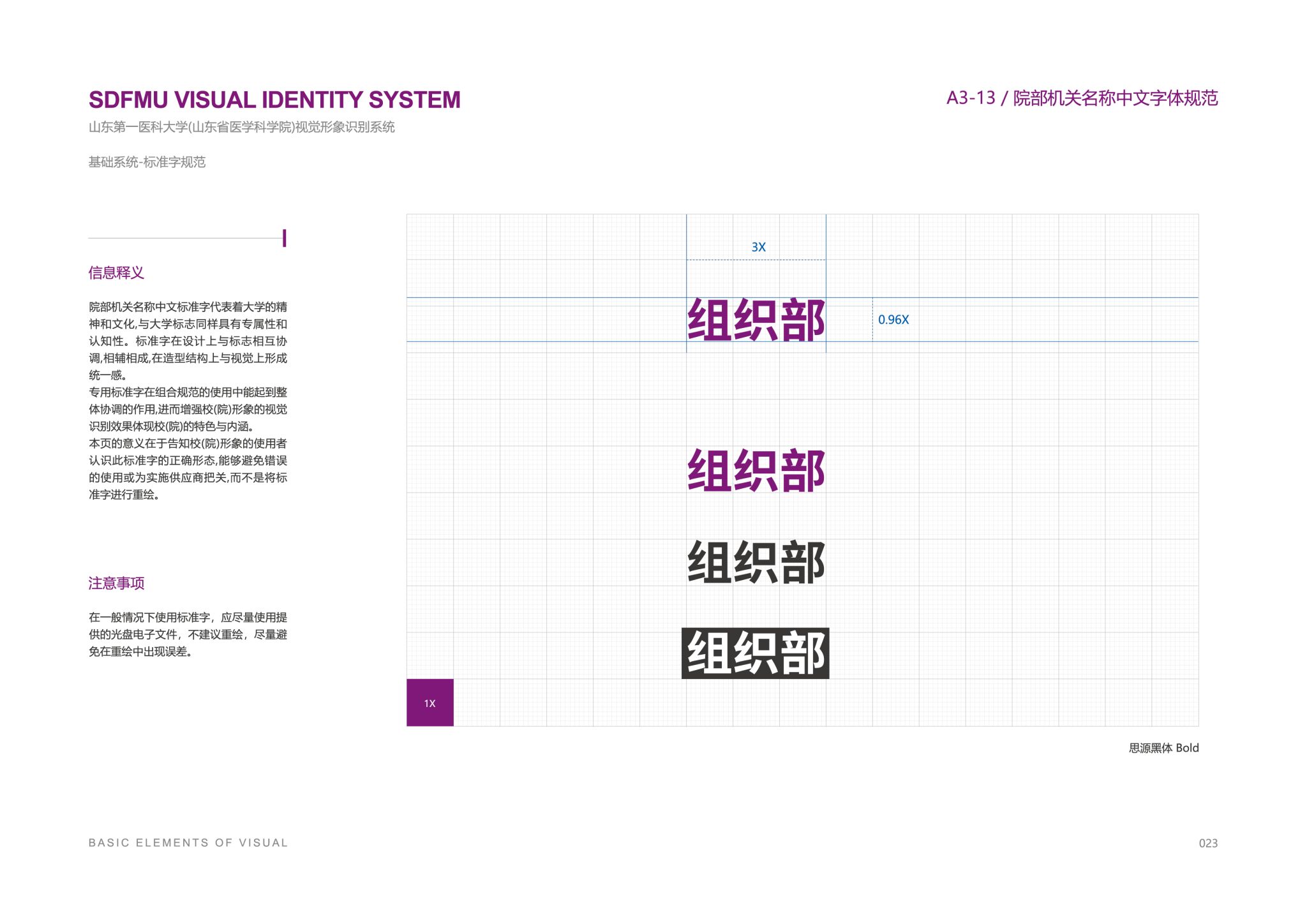The image size is (1307, 924).
Task: Click the dark gray 组织部 sample
Action: [x=756, y=562]
